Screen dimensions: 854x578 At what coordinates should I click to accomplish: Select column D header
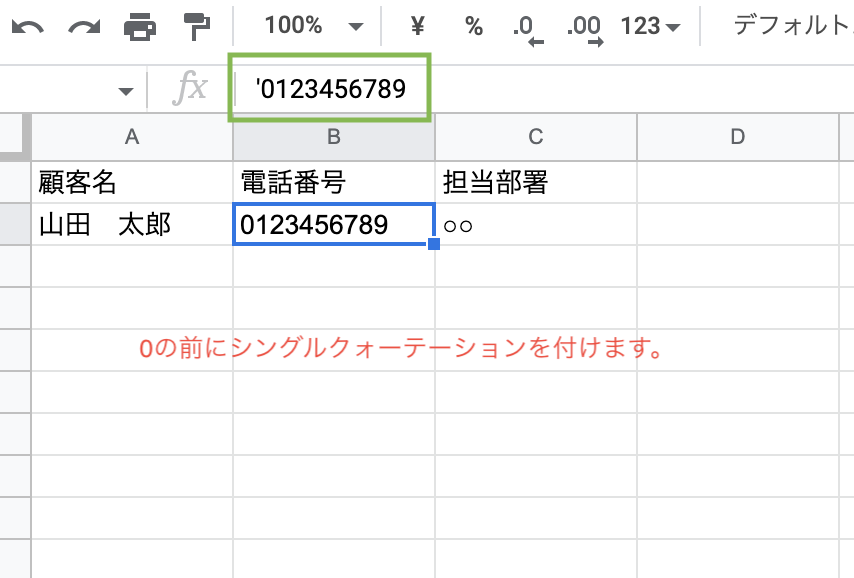738,137
